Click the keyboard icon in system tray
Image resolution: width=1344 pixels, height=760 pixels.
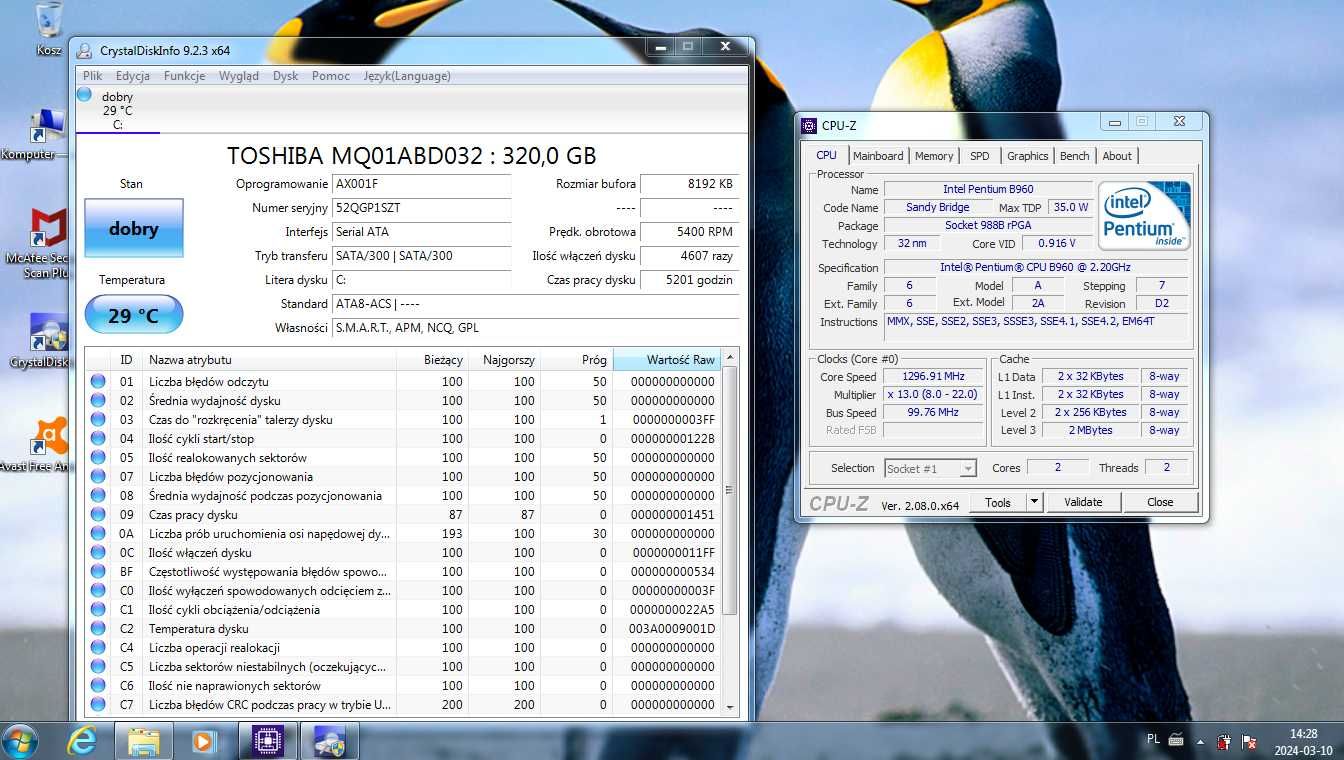1177,740
